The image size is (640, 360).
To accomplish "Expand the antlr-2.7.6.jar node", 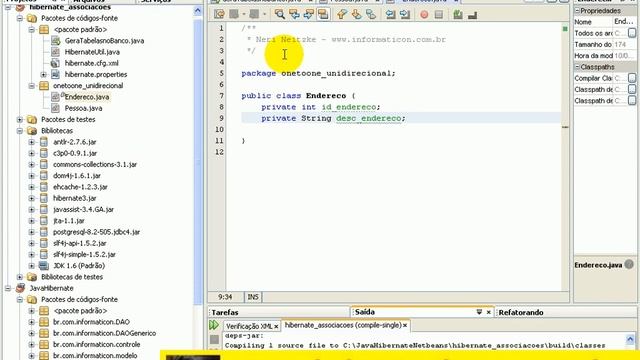I will click(x=31, y=142).
